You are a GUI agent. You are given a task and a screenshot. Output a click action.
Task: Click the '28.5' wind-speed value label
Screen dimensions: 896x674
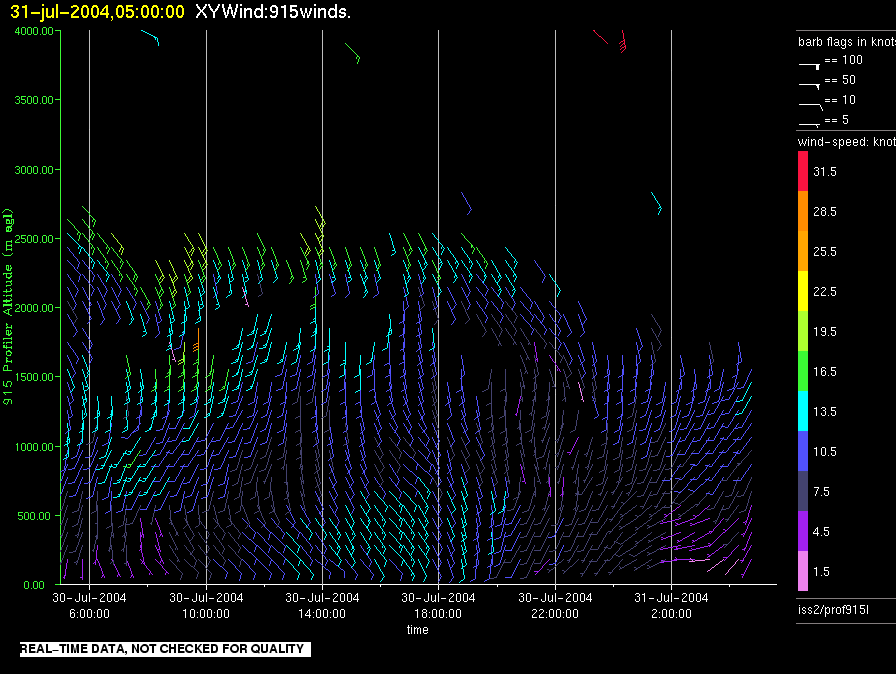[x=825, y=212]
